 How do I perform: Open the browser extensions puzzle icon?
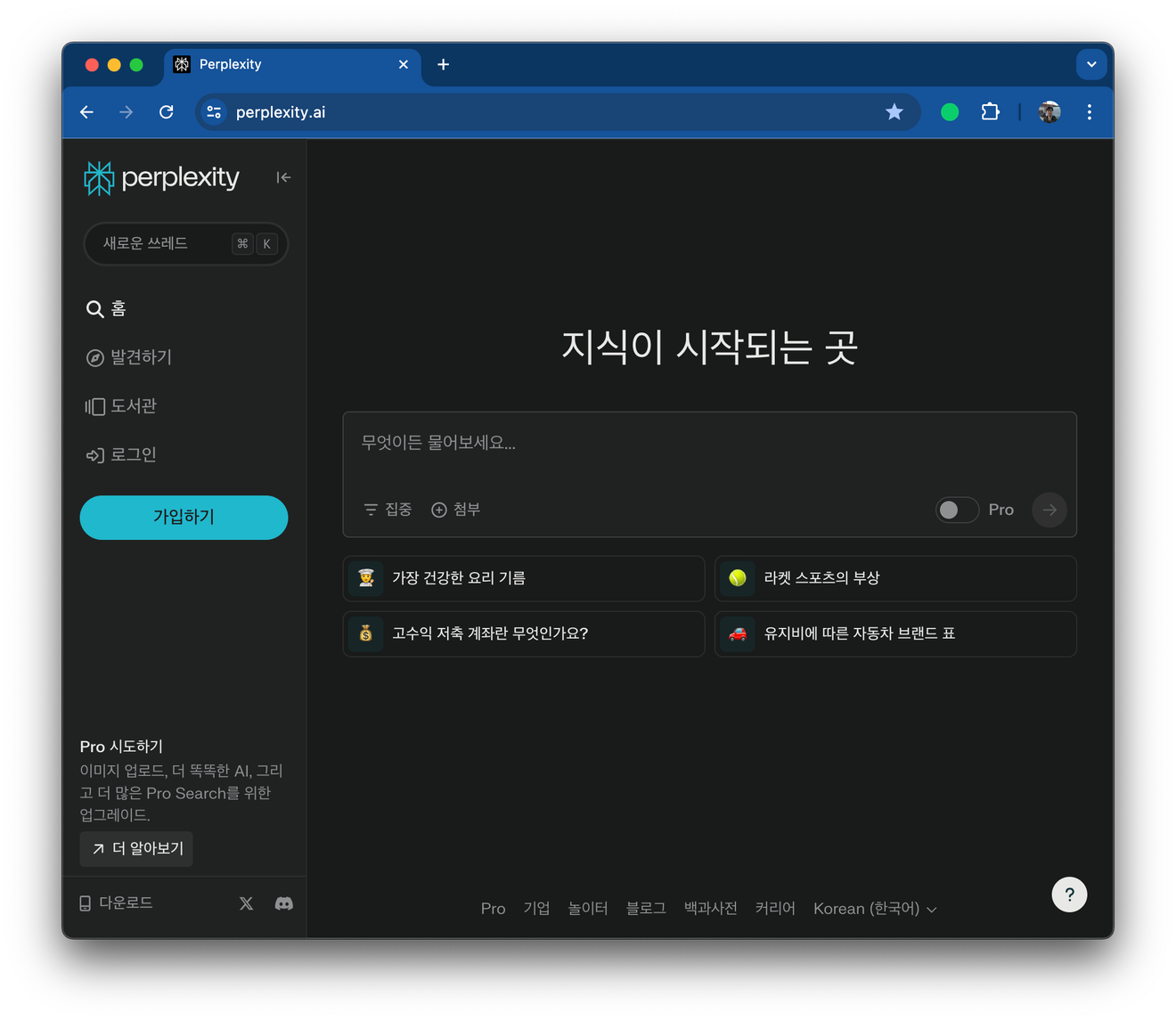coord(990,112)
